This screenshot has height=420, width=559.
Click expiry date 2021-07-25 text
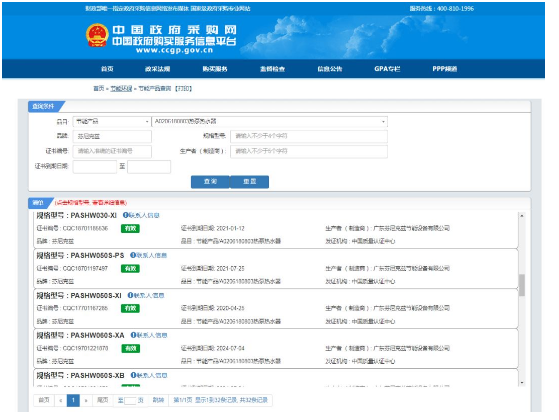click(230, 268)
